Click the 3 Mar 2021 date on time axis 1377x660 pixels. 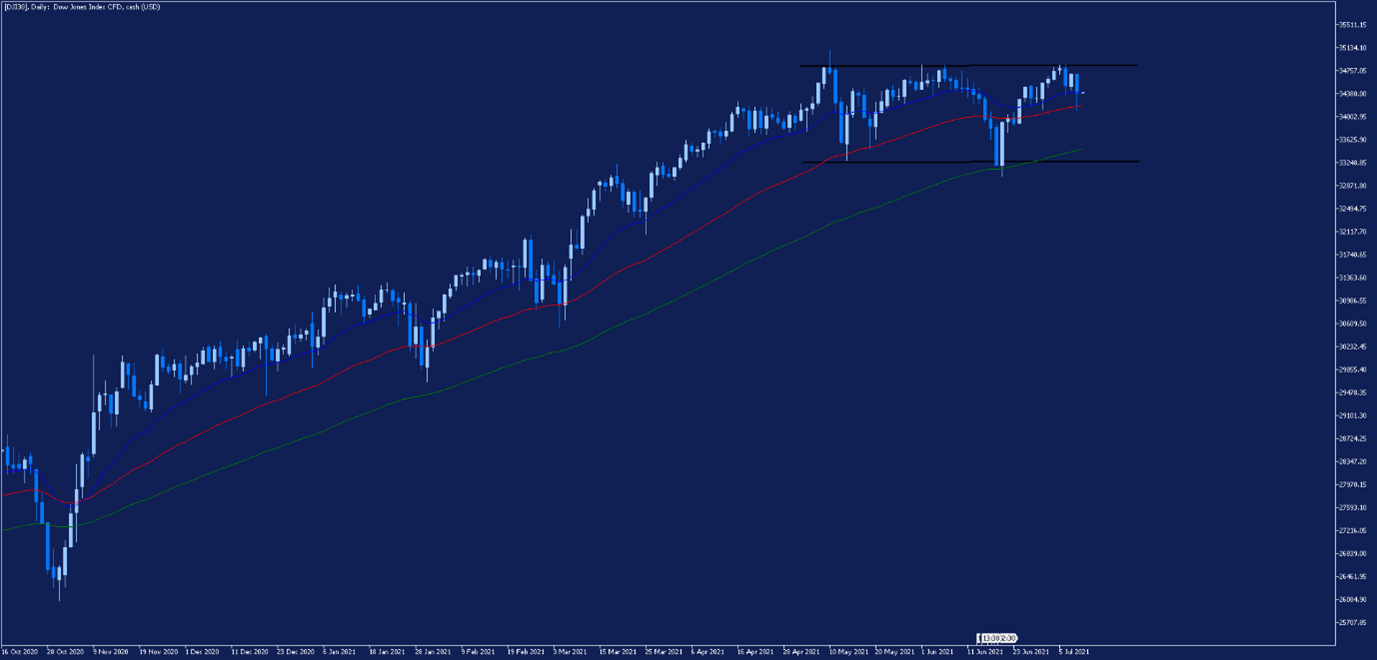[x=572, y=650]
